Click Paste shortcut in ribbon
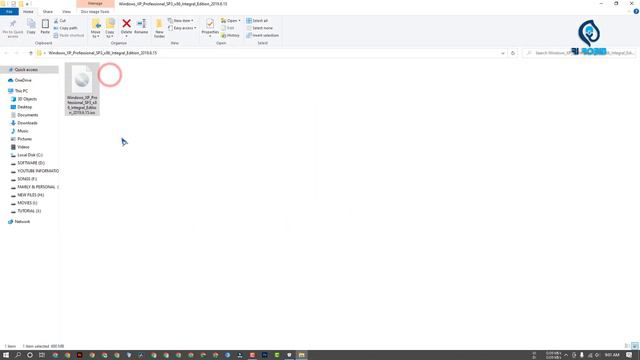640x360 pixels. pos(69,36)
